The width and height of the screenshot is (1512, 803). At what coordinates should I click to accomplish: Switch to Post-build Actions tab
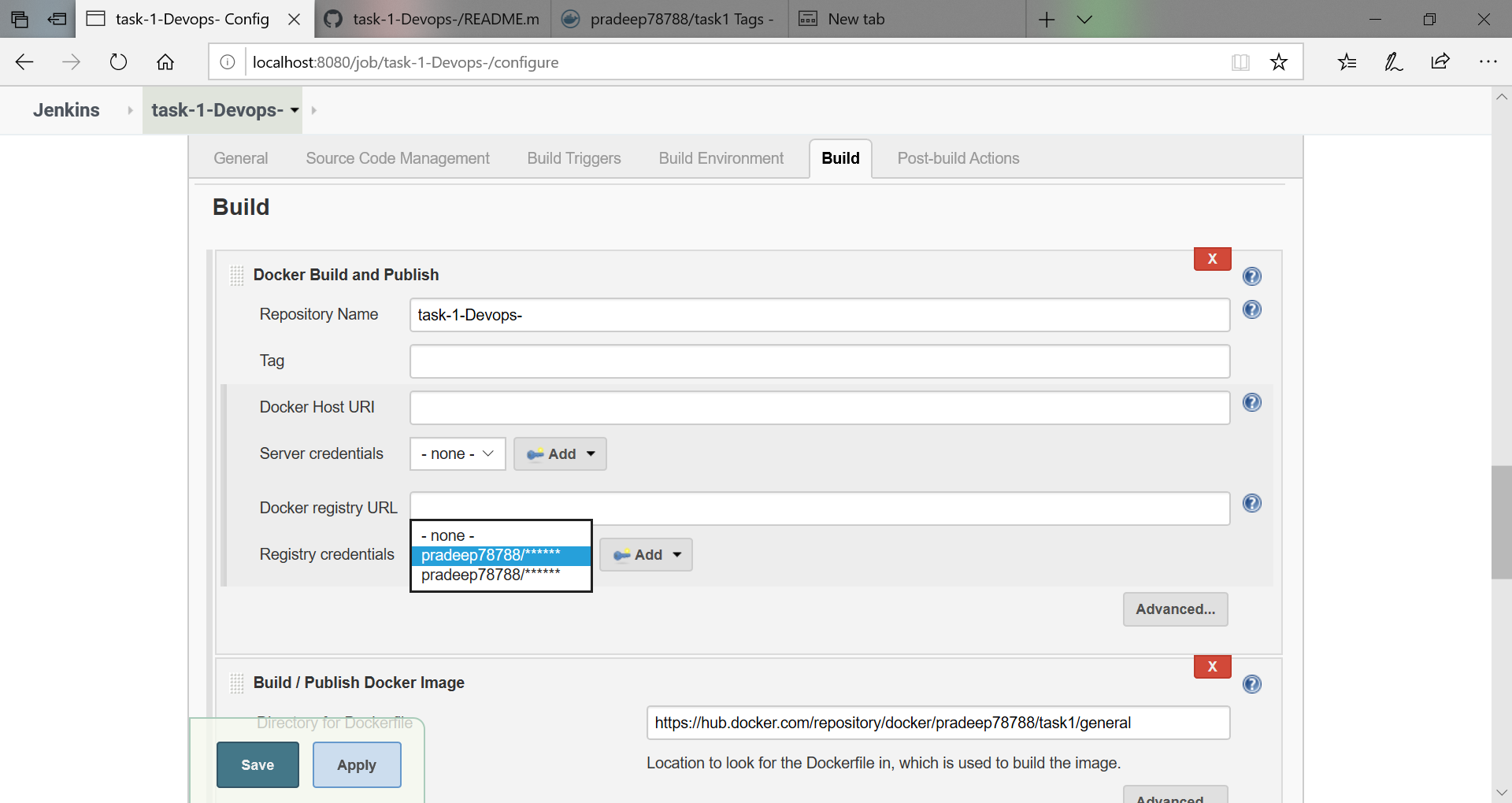[x=958, y=158]
